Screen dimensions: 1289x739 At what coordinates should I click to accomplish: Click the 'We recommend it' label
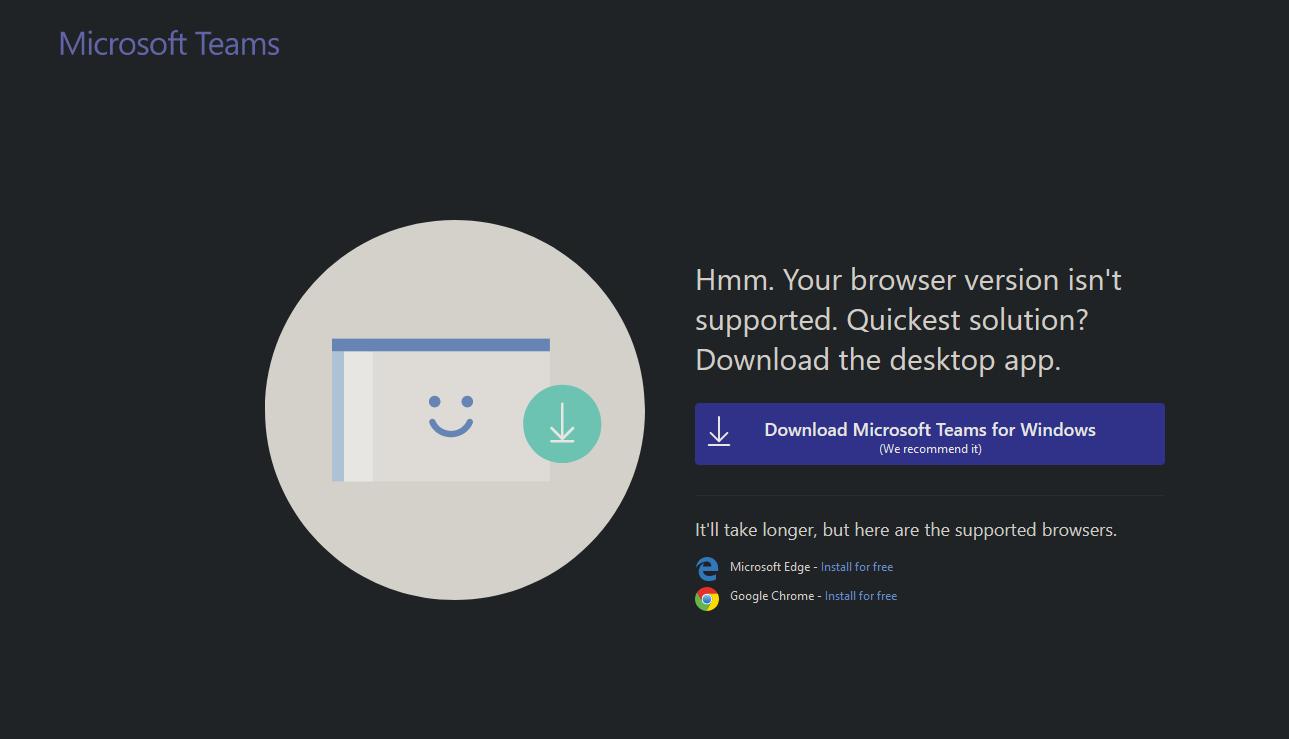930,448
